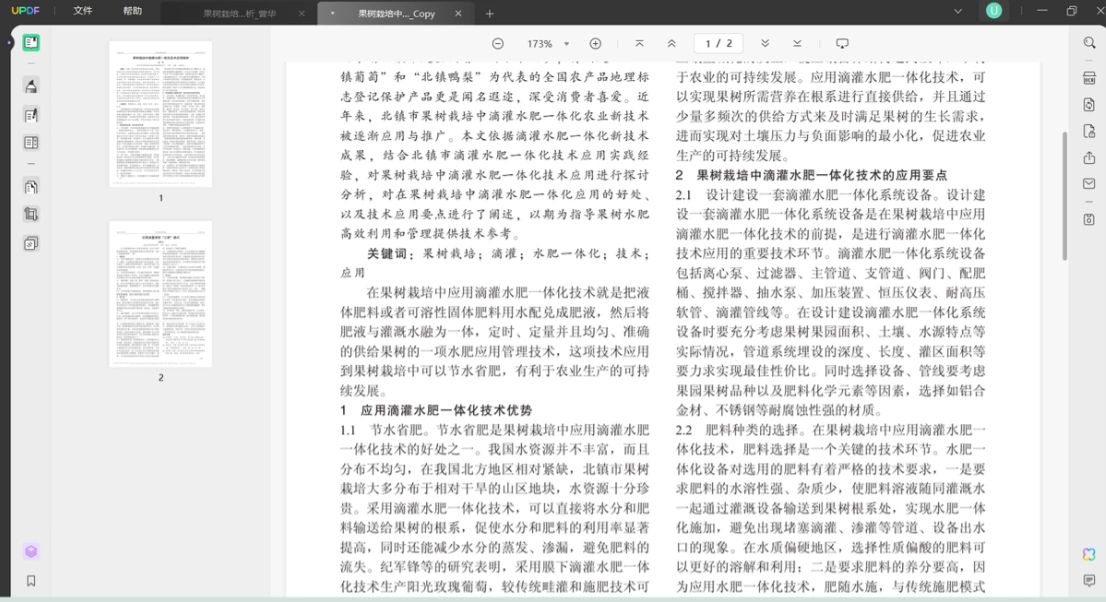Image resolution: width=1106 pixels, height=602 pixels.
Task: Click the Save file icon on right
Action: [x=1089, y=219]
